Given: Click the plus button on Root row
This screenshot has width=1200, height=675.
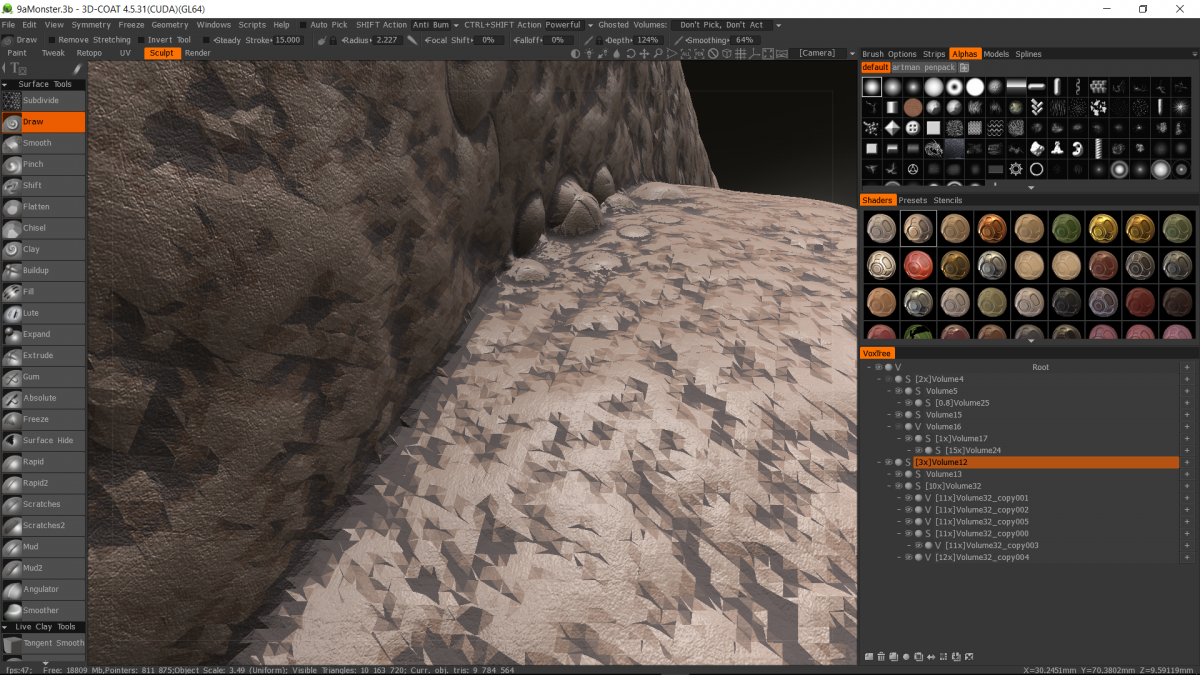Looking at the screenshot, I should pos(1187,367).
